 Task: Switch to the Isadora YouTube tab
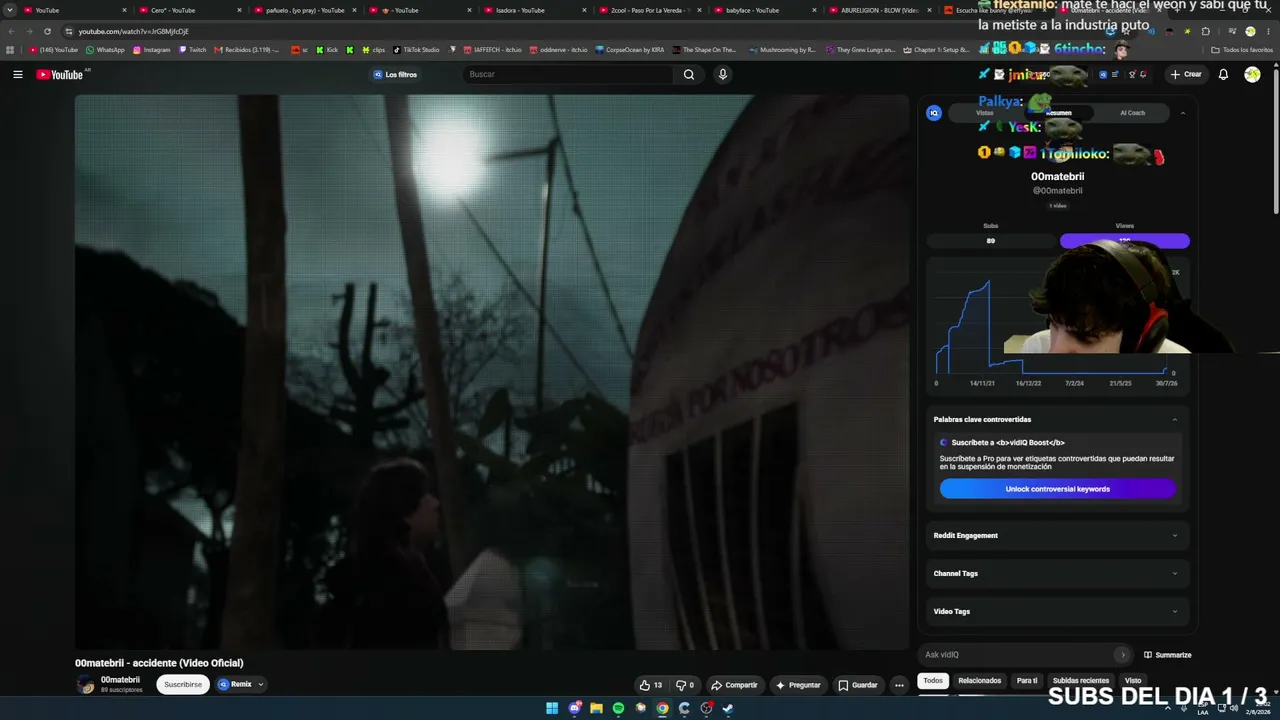point(533,10)
